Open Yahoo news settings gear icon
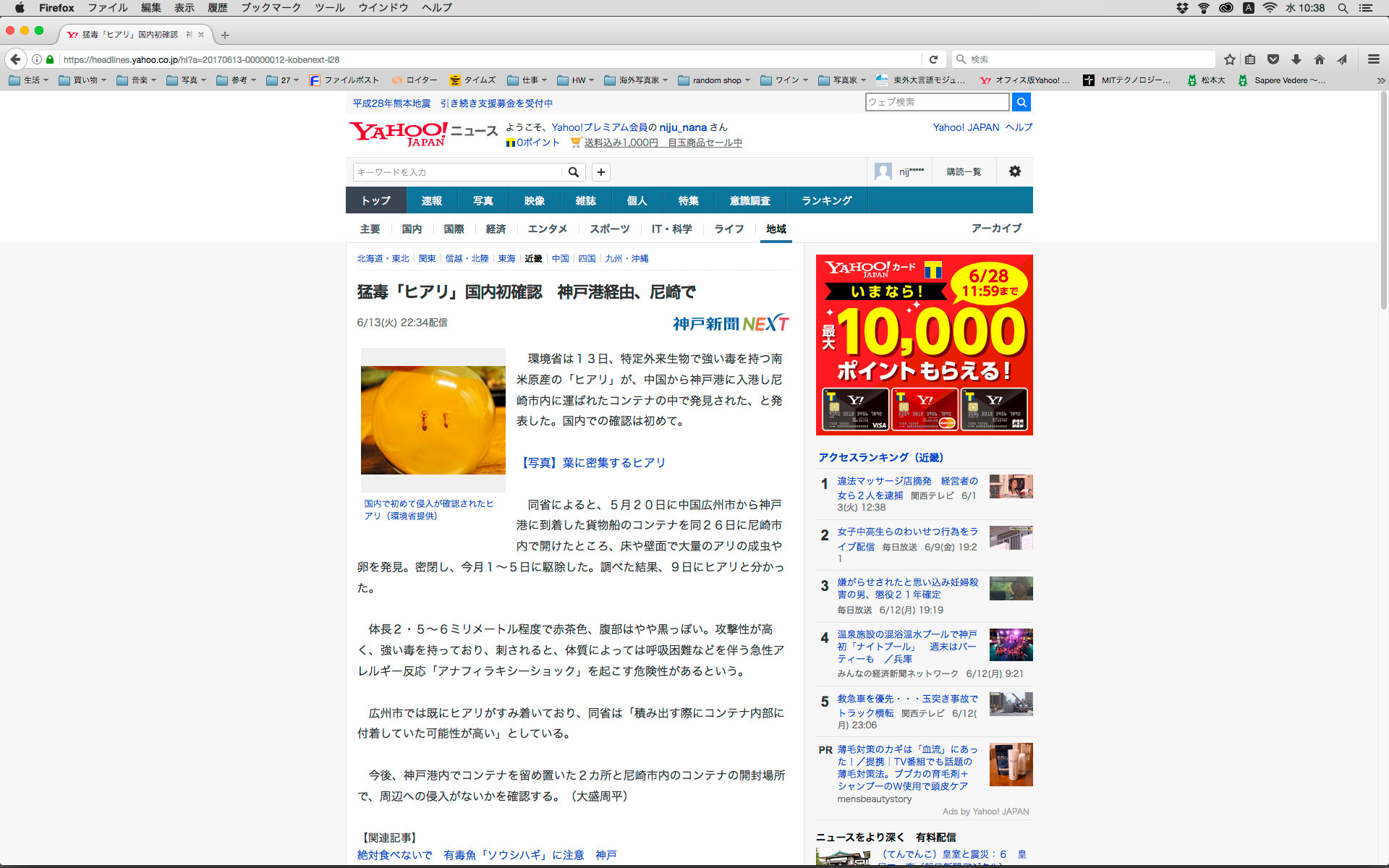 tap(1014, 171)
